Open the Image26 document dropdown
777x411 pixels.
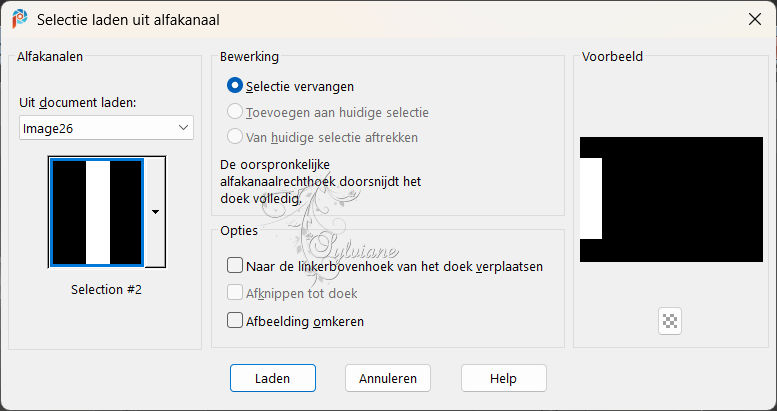[106, 128]
